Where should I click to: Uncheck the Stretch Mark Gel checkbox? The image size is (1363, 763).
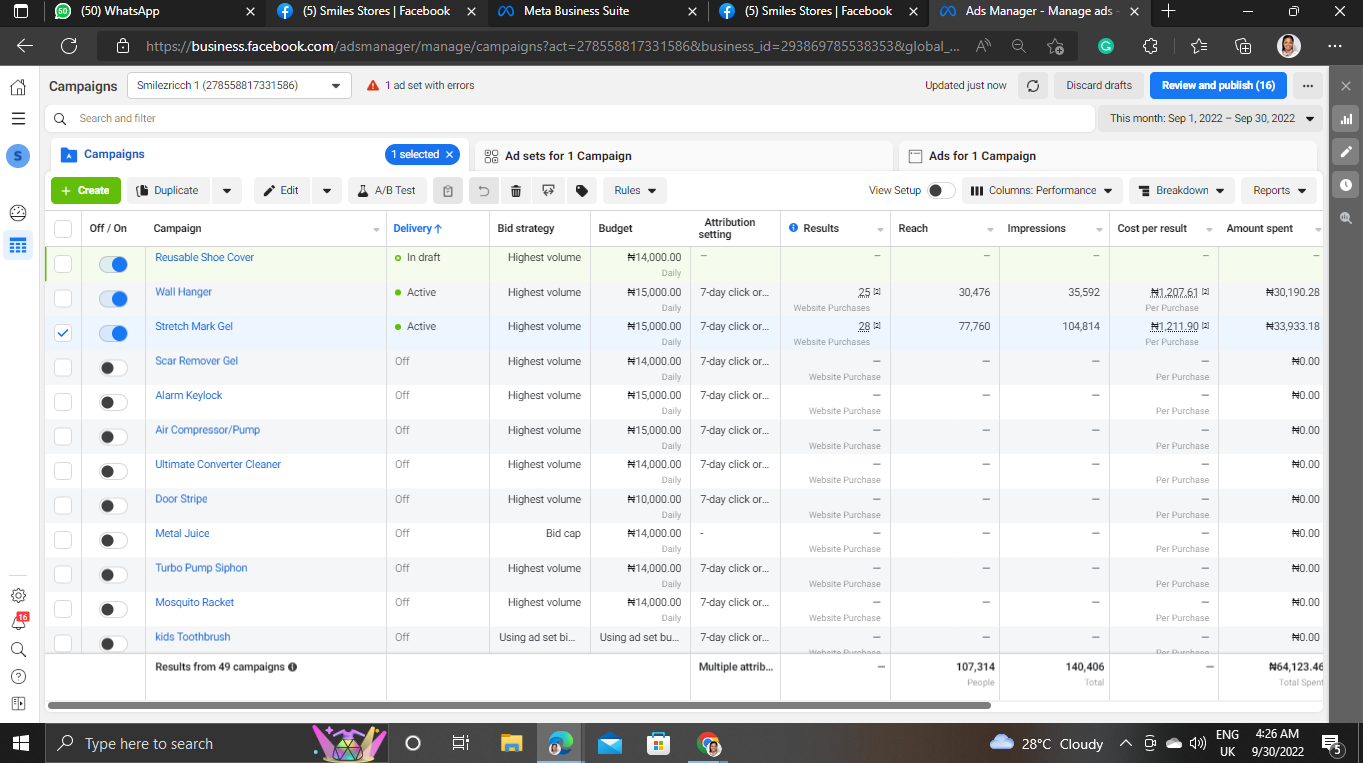pyautogui.click(x=63, y=333)
